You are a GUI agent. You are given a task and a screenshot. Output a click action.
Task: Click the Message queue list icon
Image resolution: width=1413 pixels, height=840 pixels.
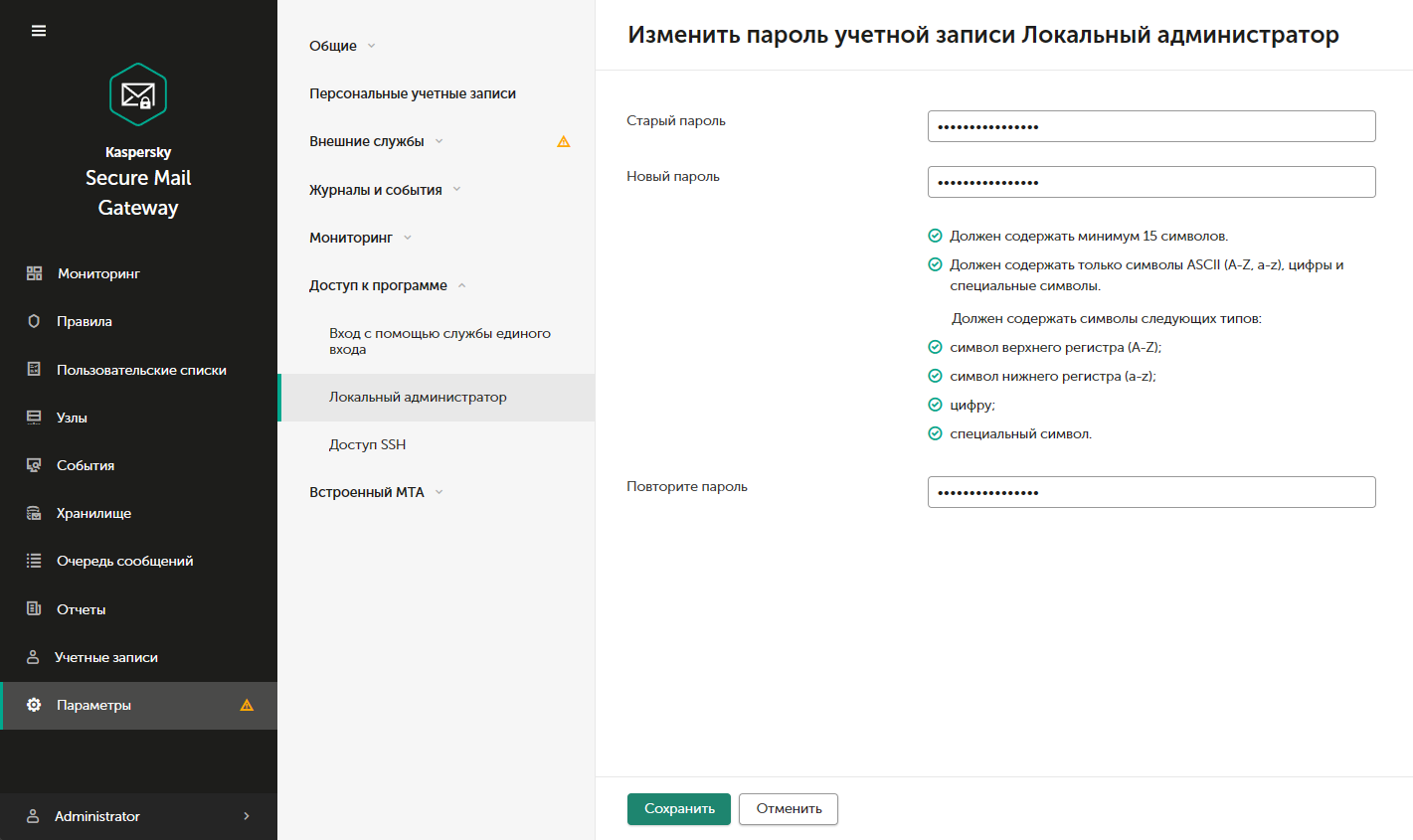(34, 561)
